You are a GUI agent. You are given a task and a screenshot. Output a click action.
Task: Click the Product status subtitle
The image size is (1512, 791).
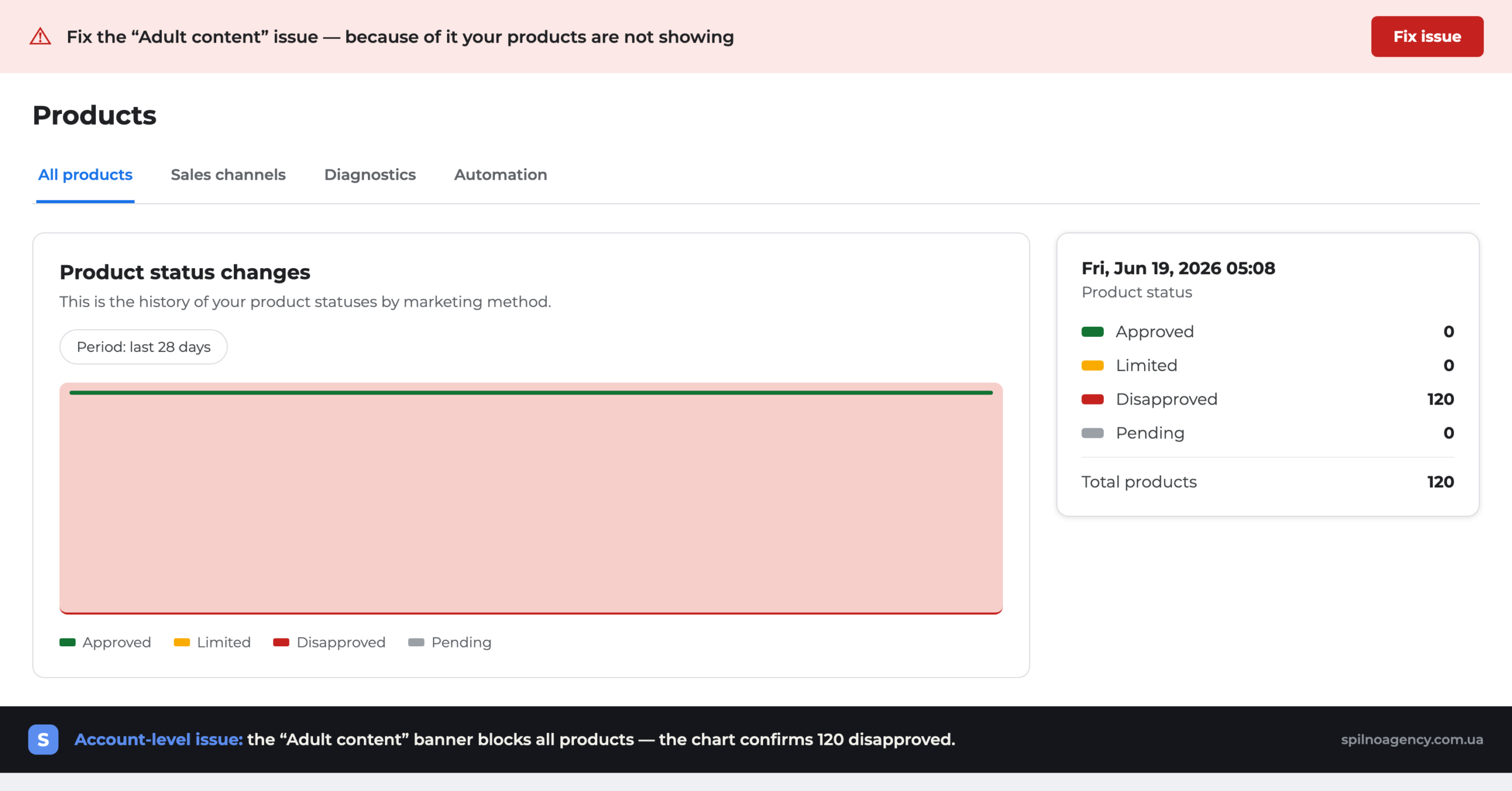tap(1136, 292)
